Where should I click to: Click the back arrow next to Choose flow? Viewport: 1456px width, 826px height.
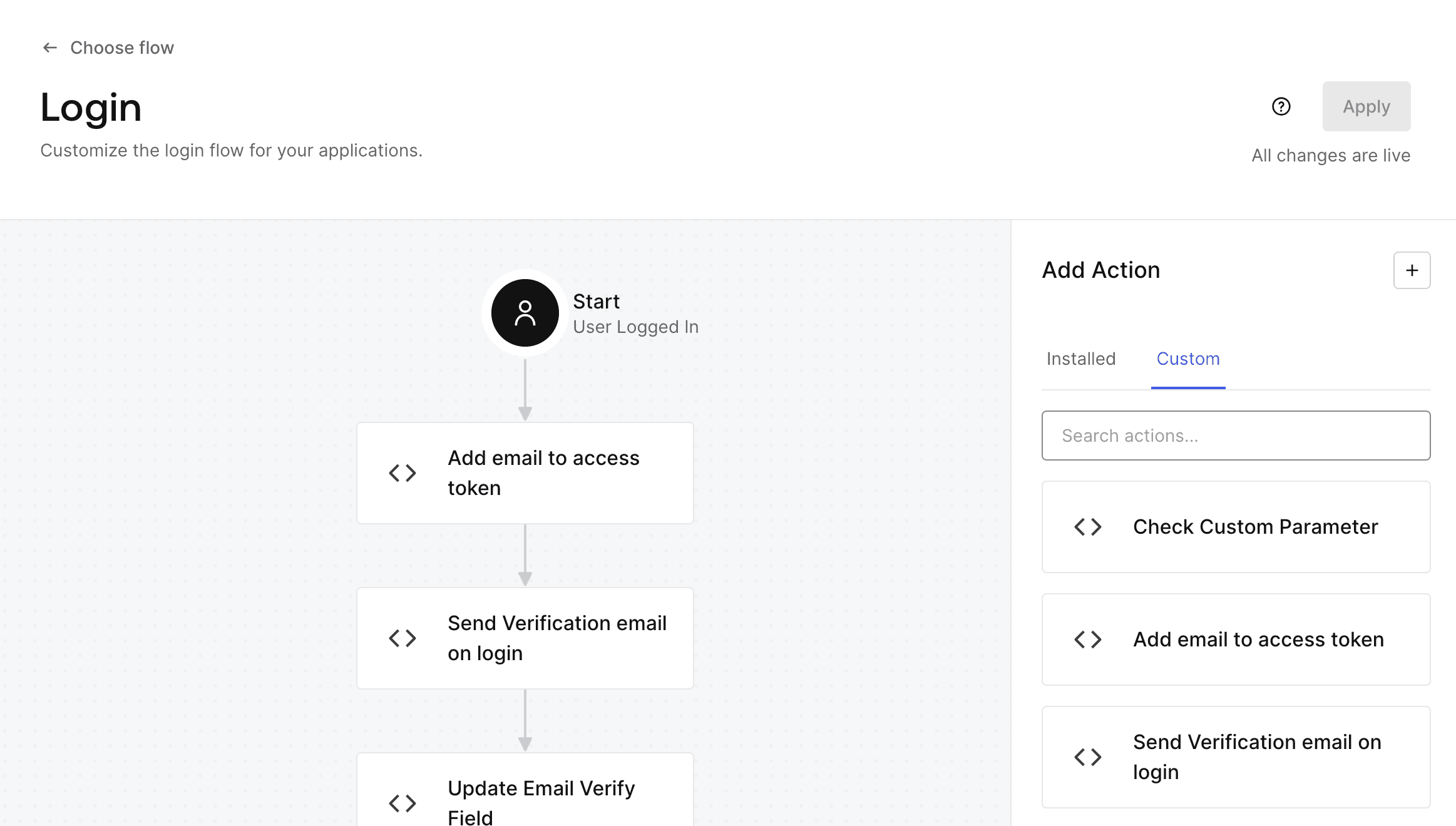coord(50,47)
